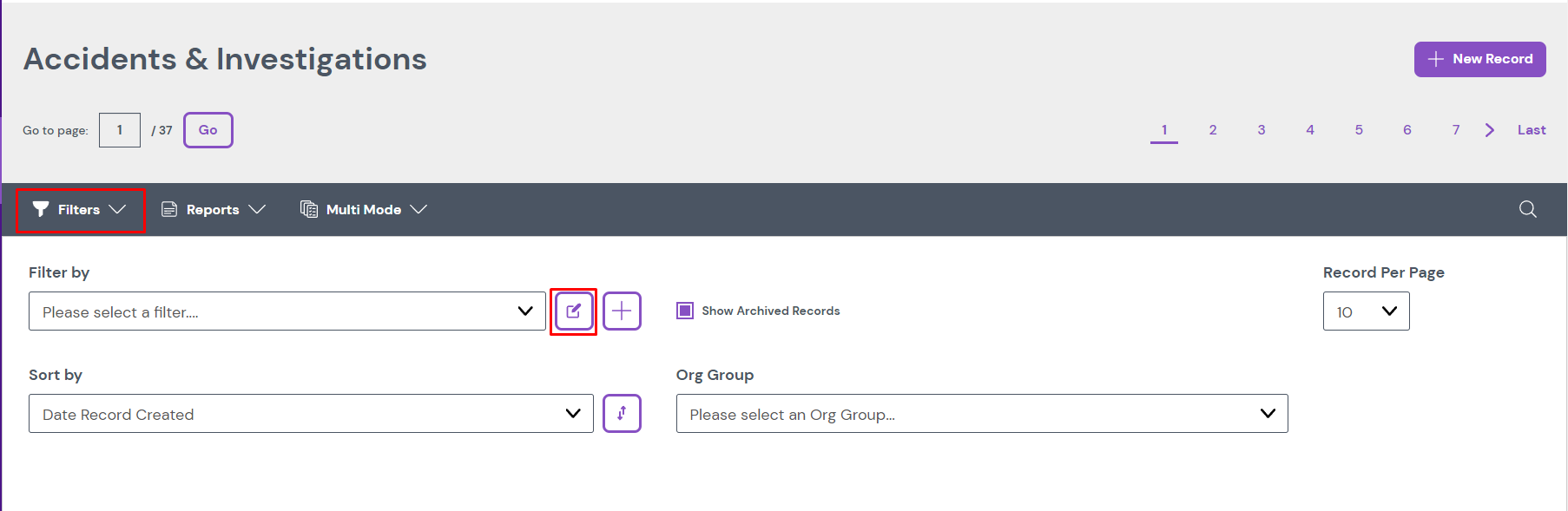
Task: Jump to the Last page link
Action: tap(1531, 130)
